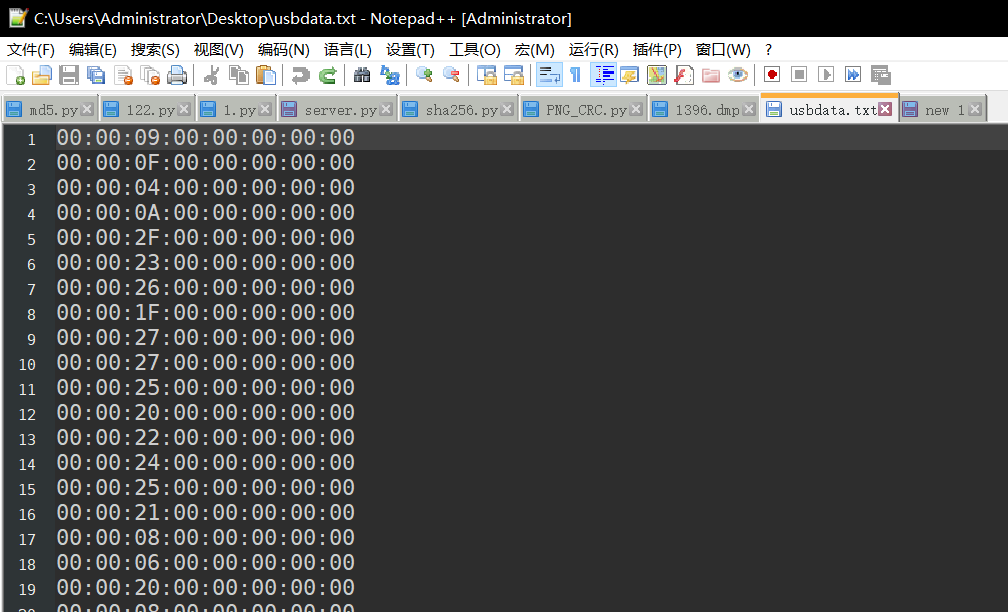Toggle the indent guide toolbar button
This screenshot has width=1008, height=612.
(603, 75)
